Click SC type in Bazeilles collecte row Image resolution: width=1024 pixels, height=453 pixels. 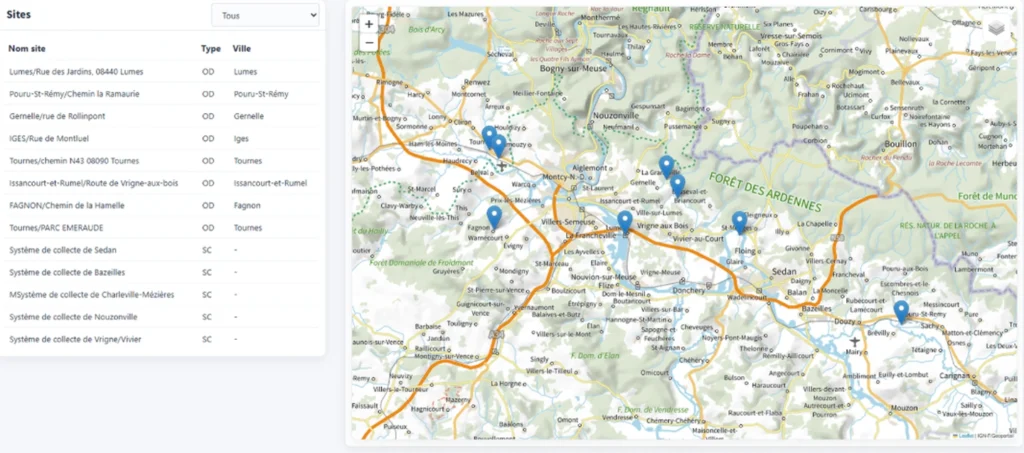(207, 272)
